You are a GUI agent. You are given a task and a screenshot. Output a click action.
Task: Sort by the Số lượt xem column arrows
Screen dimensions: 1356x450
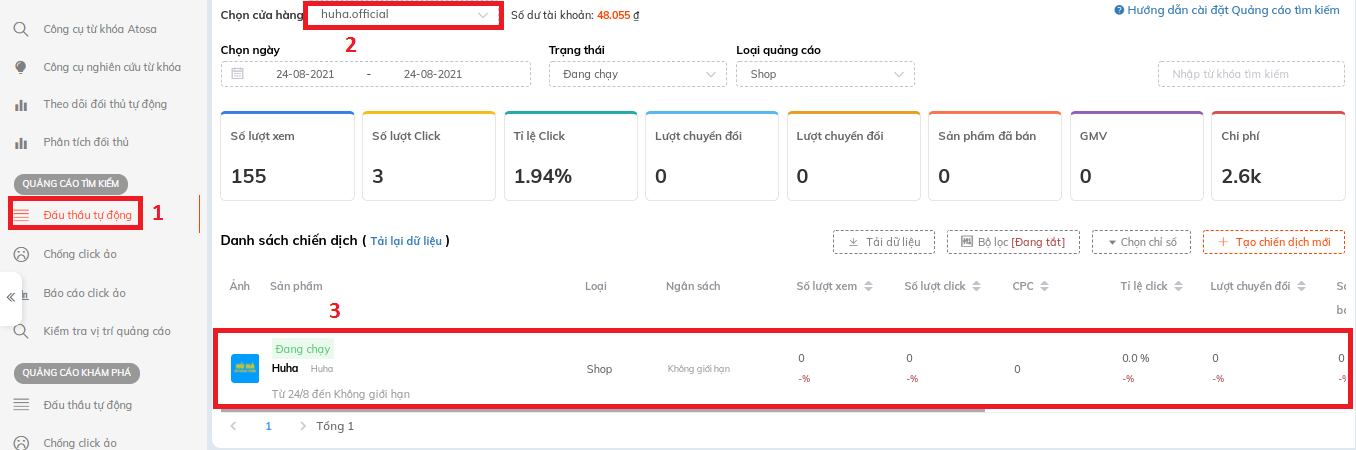[x=868, y=287]
